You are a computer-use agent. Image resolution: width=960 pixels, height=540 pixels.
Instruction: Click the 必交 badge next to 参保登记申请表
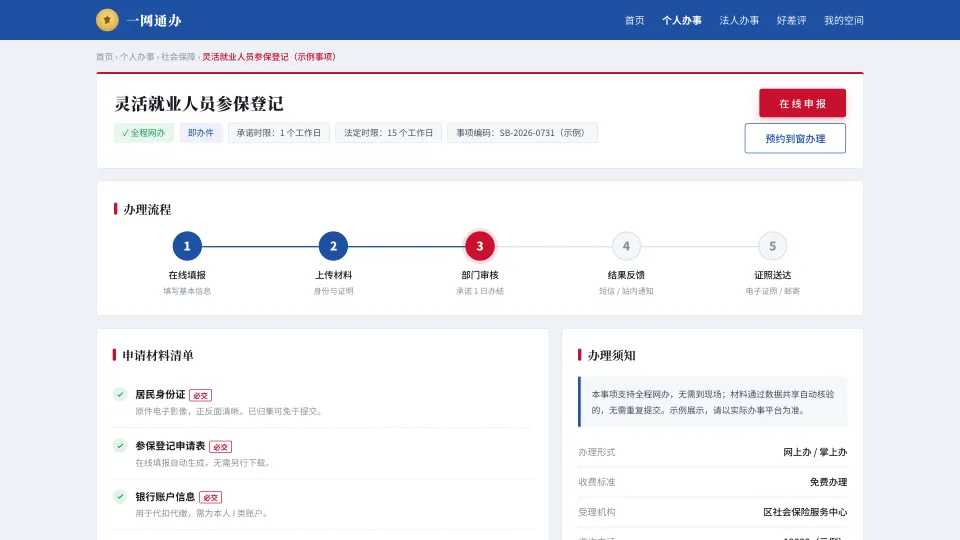pyautogui.click(x=220, y=447)
